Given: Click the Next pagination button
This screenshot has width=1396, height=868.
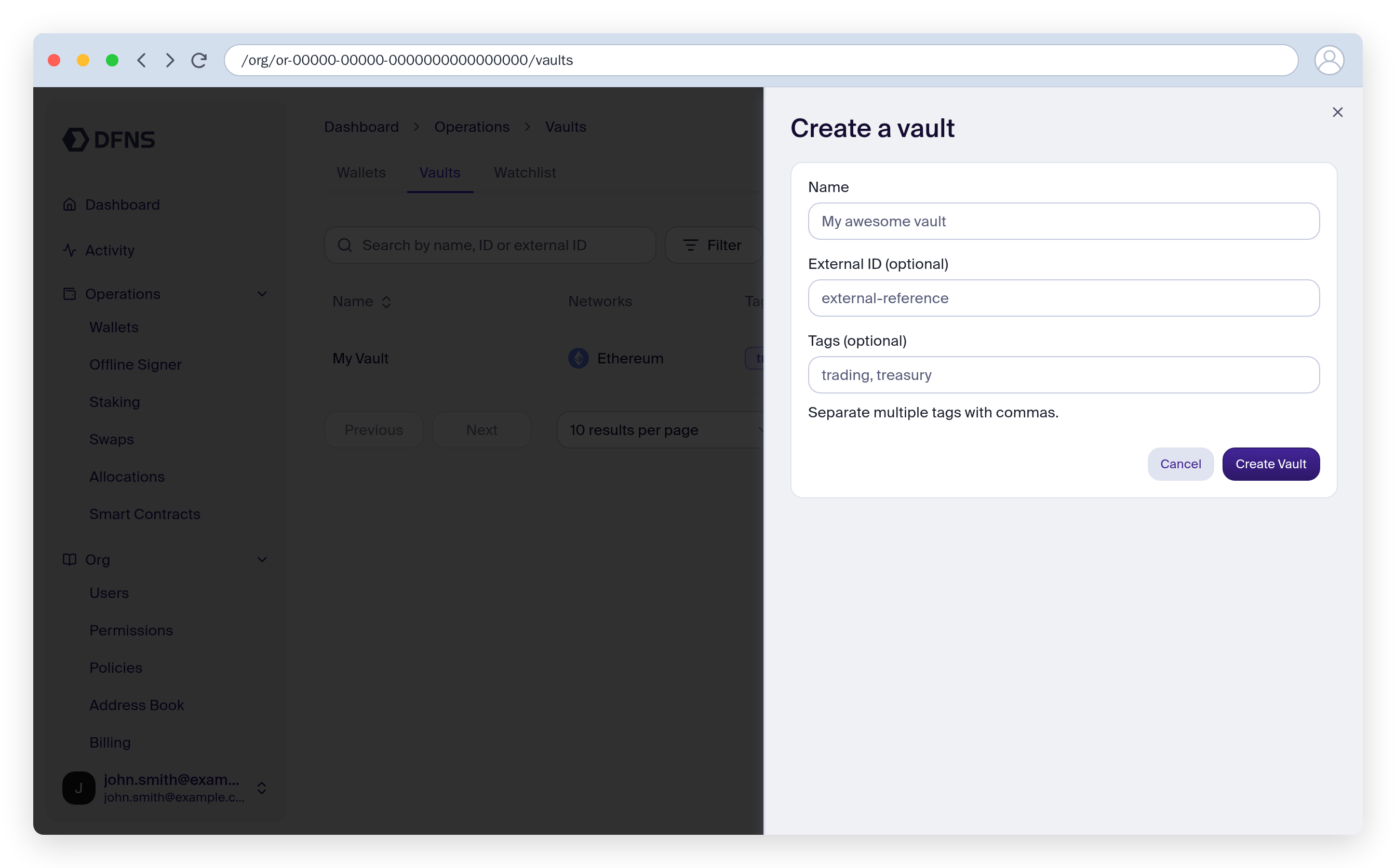Looking at the screenshot, I should click(x=481, y=430).
